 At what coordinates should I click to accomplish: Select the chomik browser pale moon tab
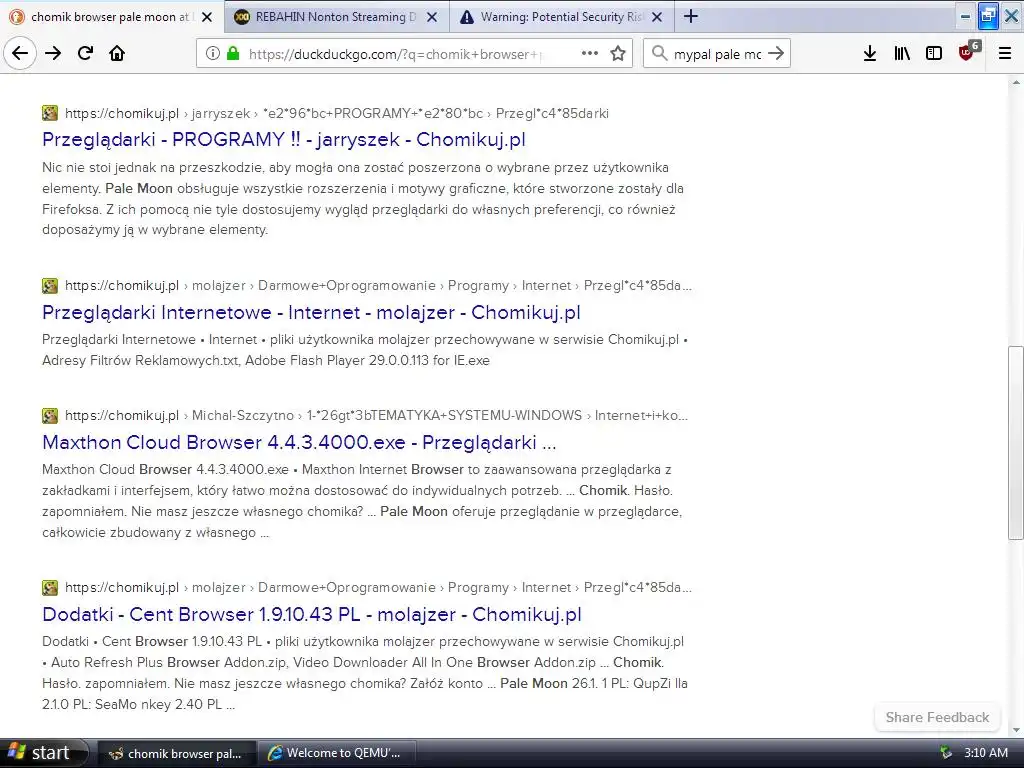[x=112, y=17]
